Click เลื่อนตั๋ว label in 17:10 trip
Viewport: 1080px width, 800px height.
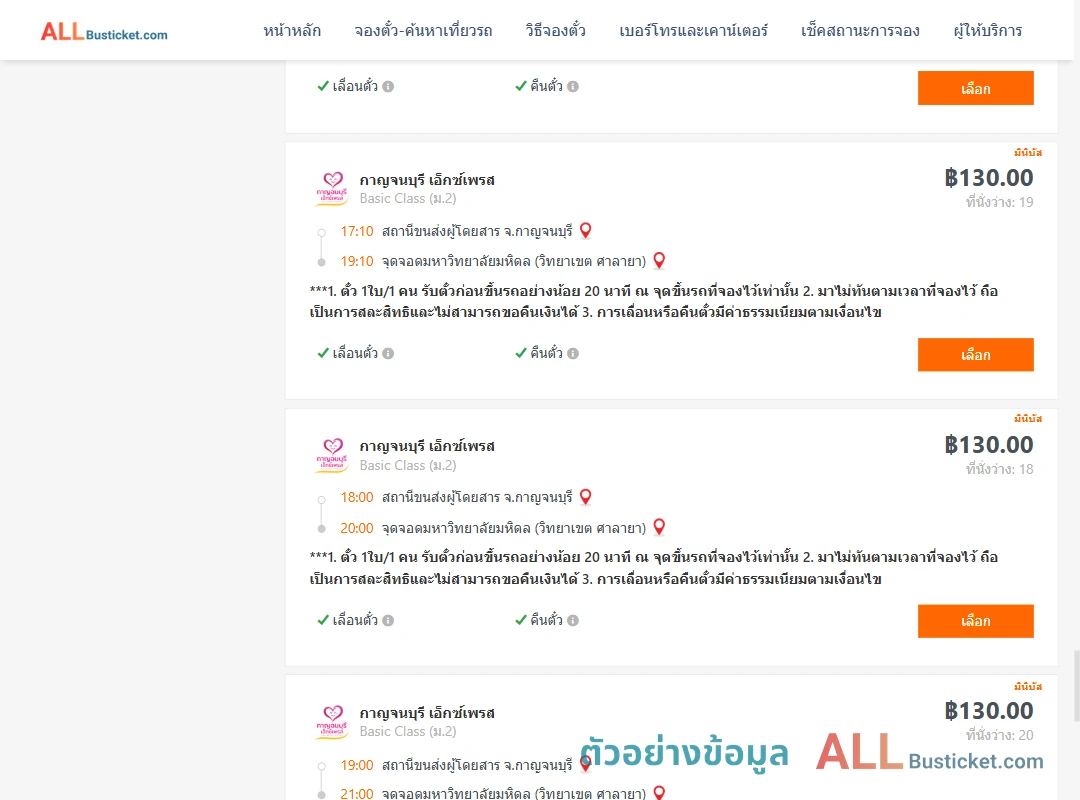click(x=355, y=353)
